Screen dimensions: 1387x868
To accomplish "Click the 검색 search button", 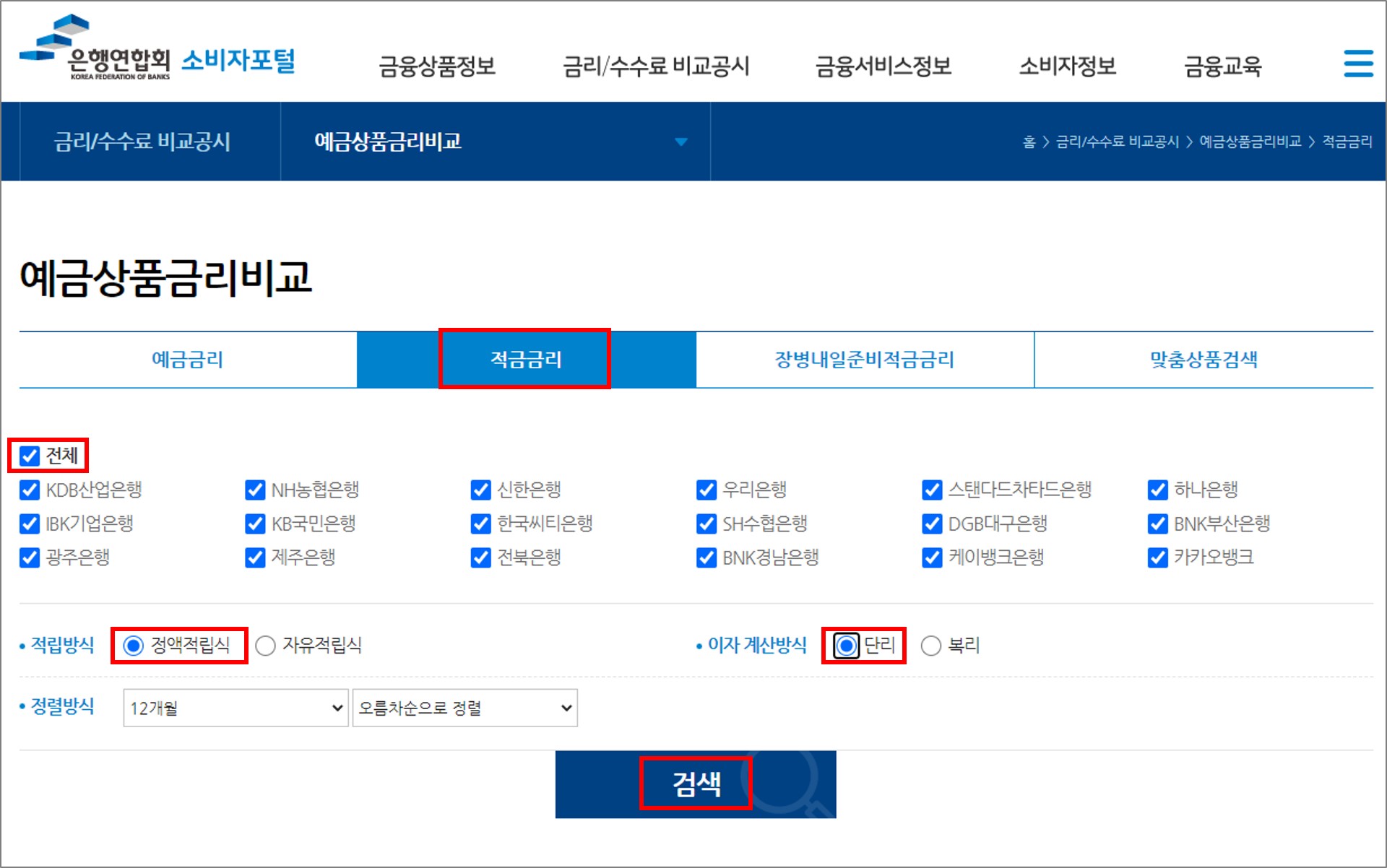I will [x=696, y=784].
